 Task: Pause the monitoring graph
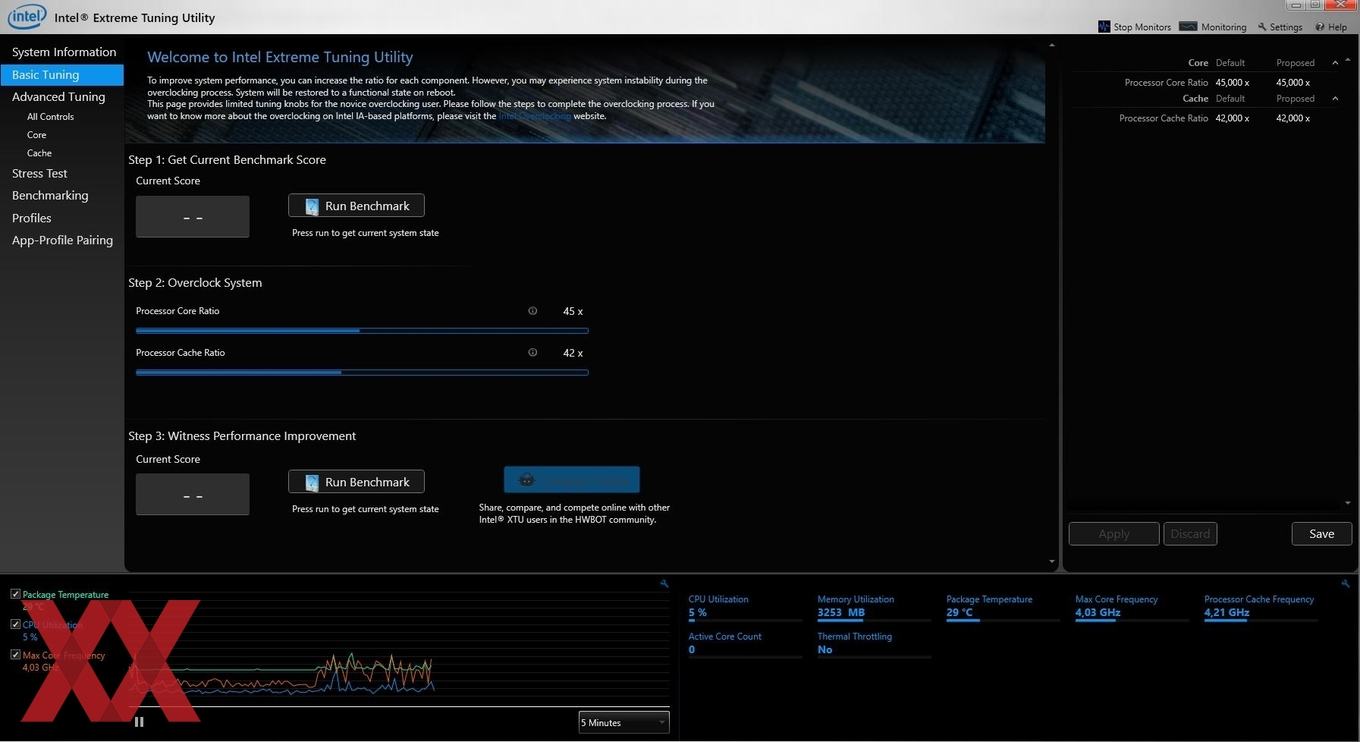point(139,722)
